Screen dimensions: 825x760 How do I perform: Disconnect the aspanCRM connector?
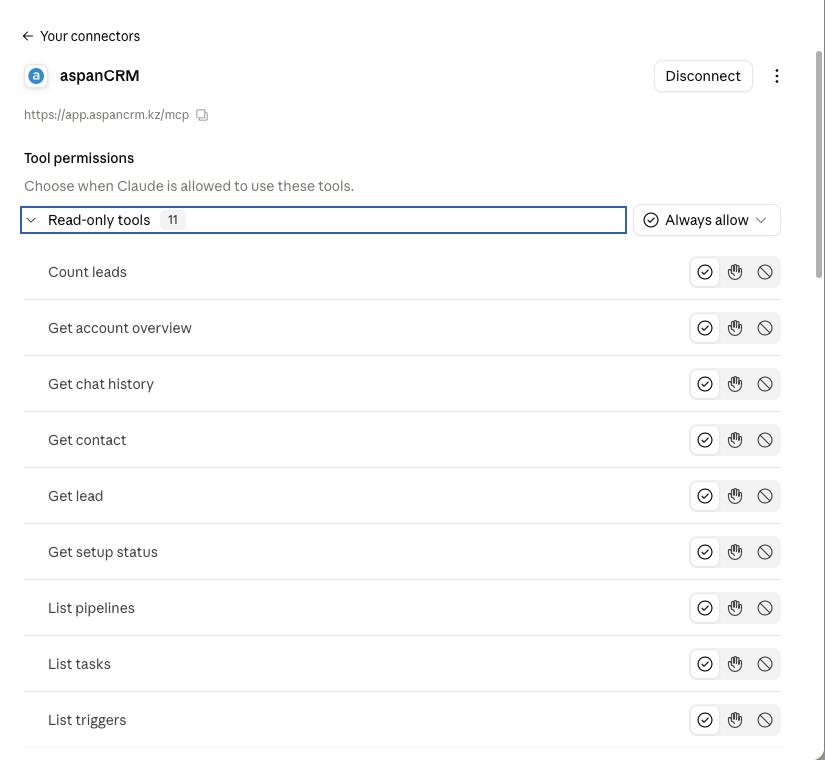703,76
